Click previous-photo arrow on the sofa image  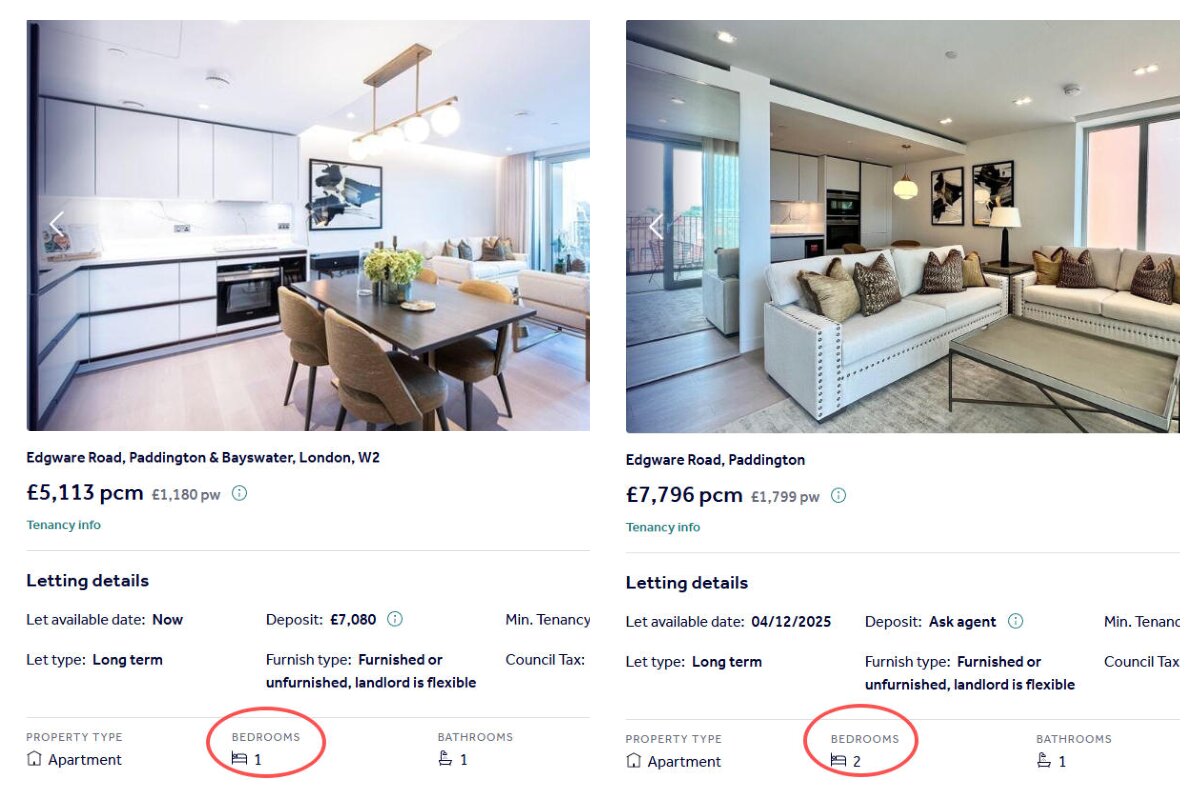click(x=655, y=227)
